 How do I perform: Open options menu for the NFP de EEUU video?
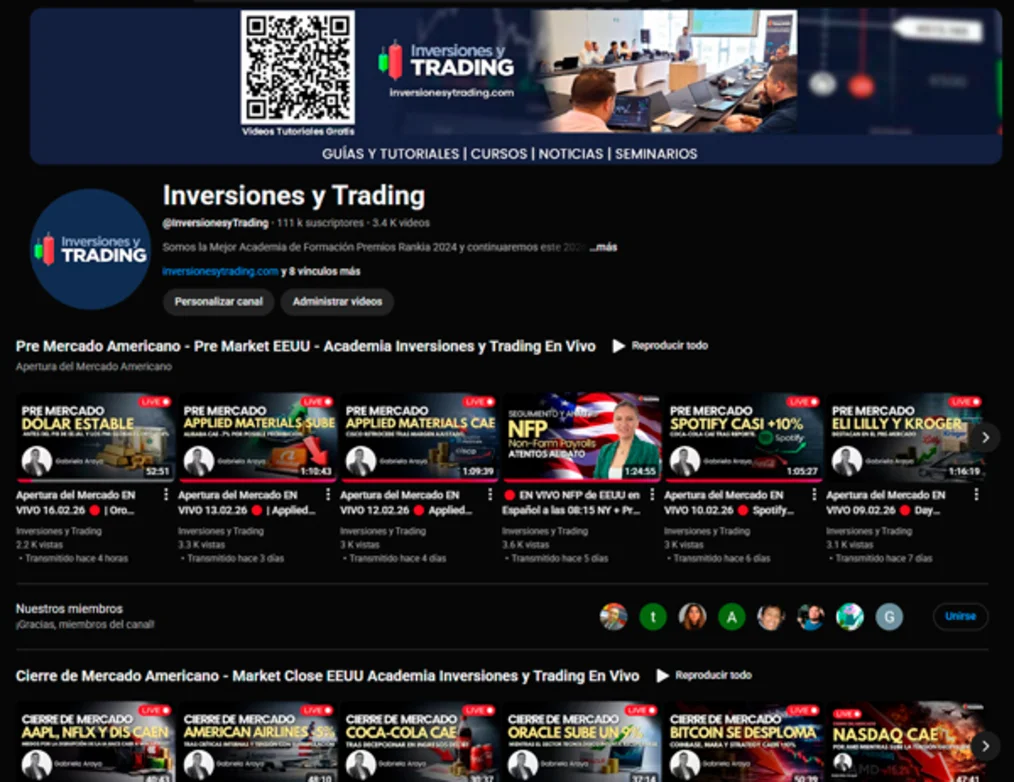tap(652, 495)
